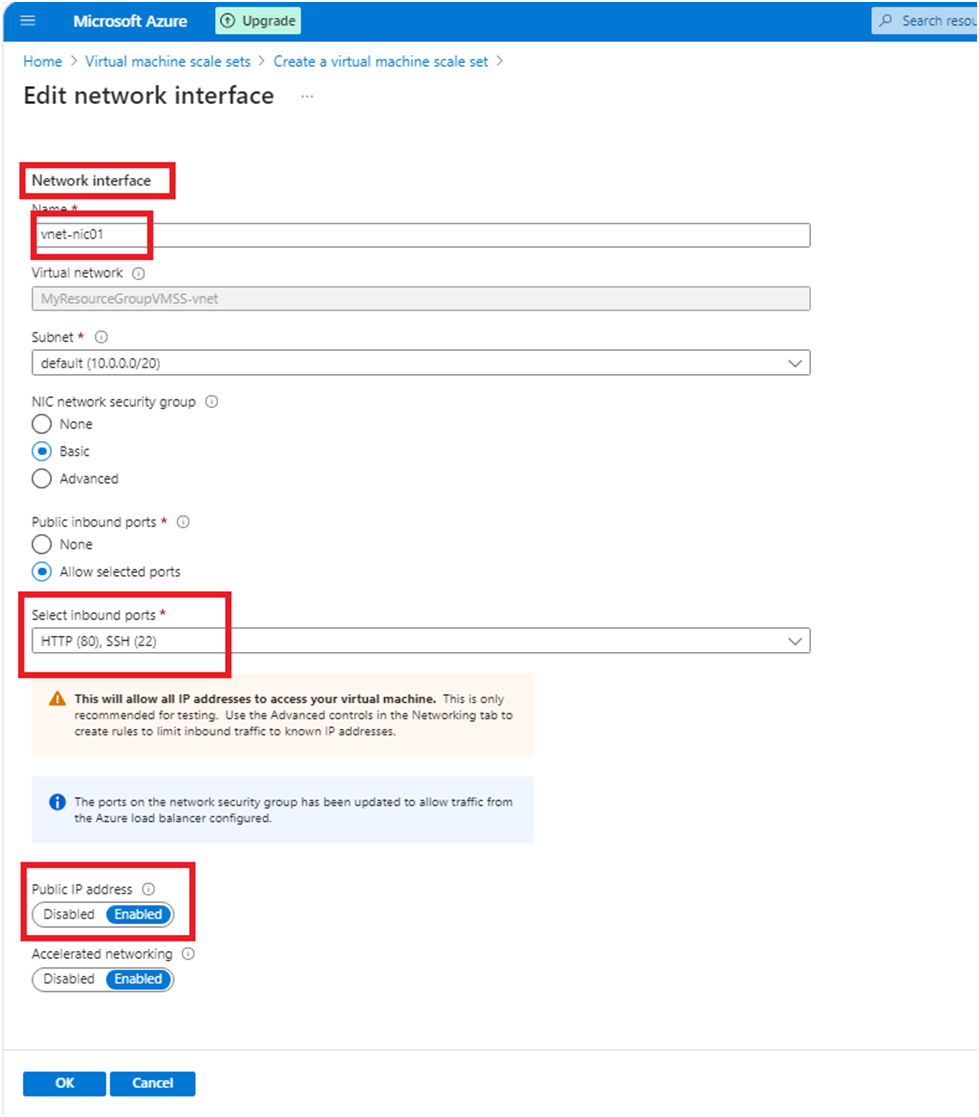
Task: Disable Accelerated networking toggle
Action: [69, 979]
